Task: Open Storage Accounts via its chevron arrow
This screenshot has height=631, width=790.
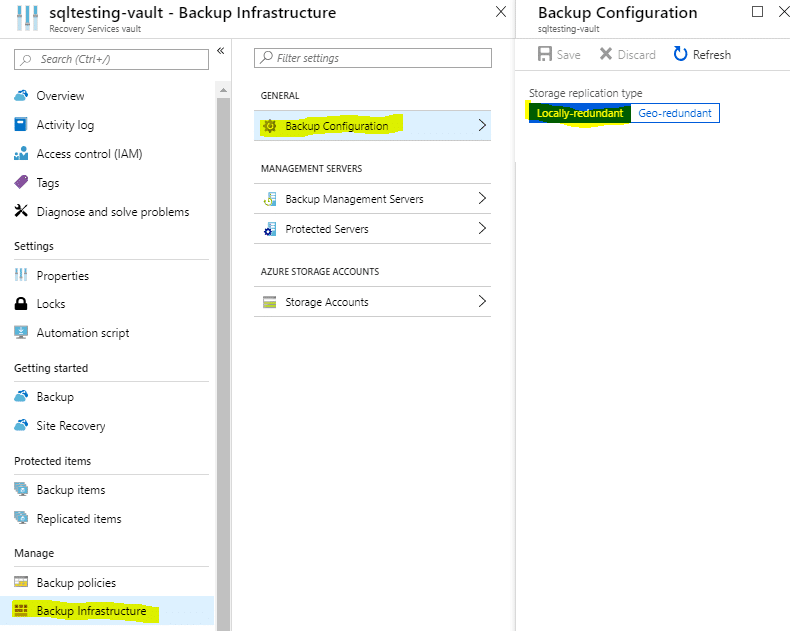Action: tap(482, 301)
